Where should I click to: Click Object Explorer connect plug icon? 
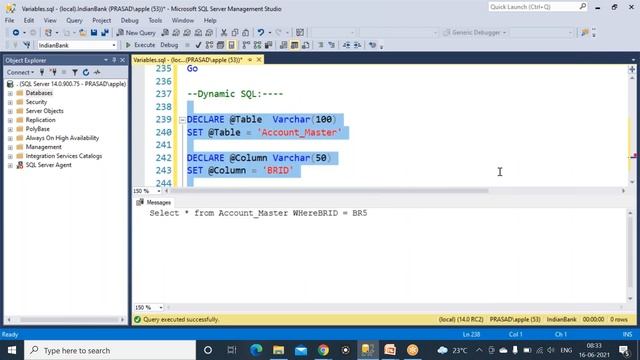(x=42, y=72)
